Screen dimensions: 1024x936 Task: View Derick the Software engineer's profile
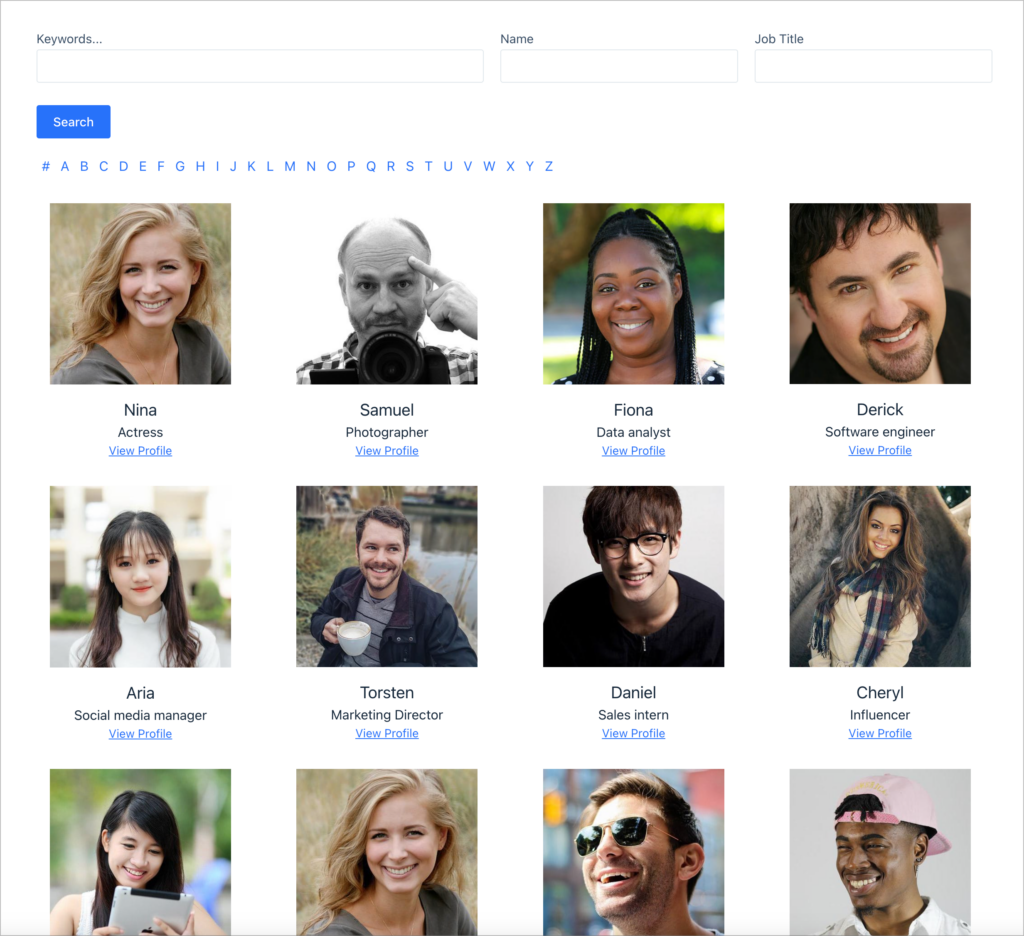[x=879, y=450]
